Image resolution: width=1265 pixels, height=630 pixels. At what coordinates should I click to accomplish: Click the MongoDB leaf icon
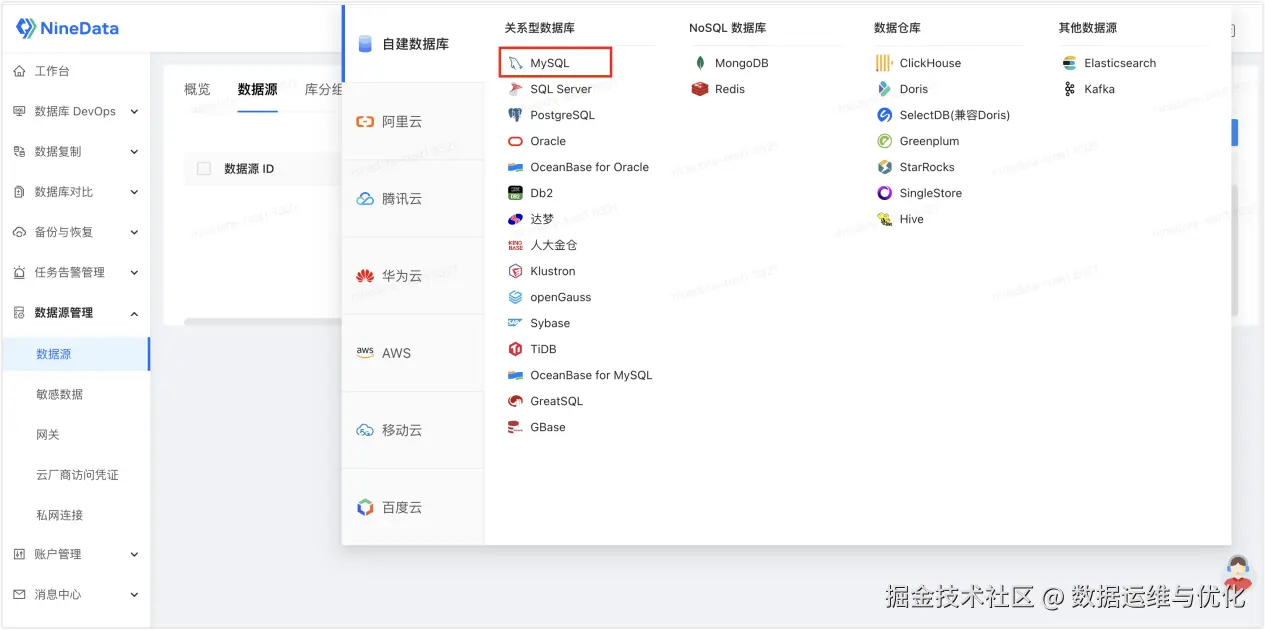(700, 63)
